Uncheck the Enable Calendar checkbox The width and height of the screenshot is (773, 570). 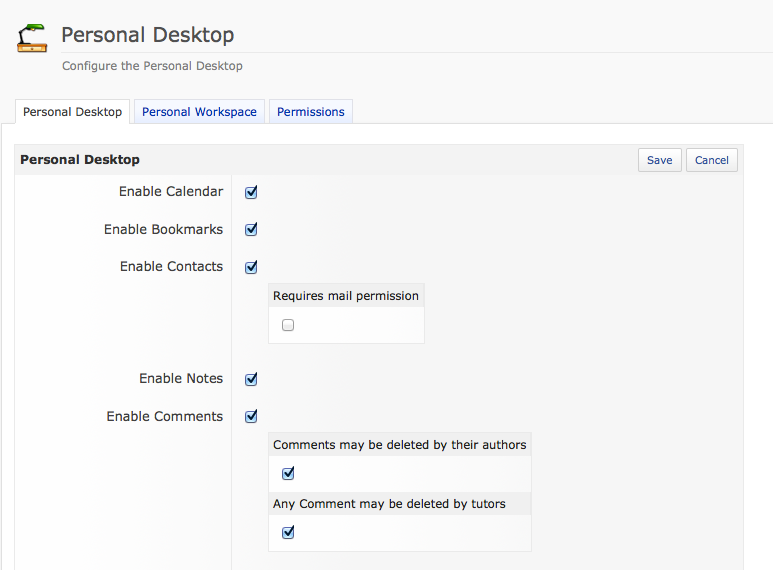pyautogui.click(x=251, y=192)
